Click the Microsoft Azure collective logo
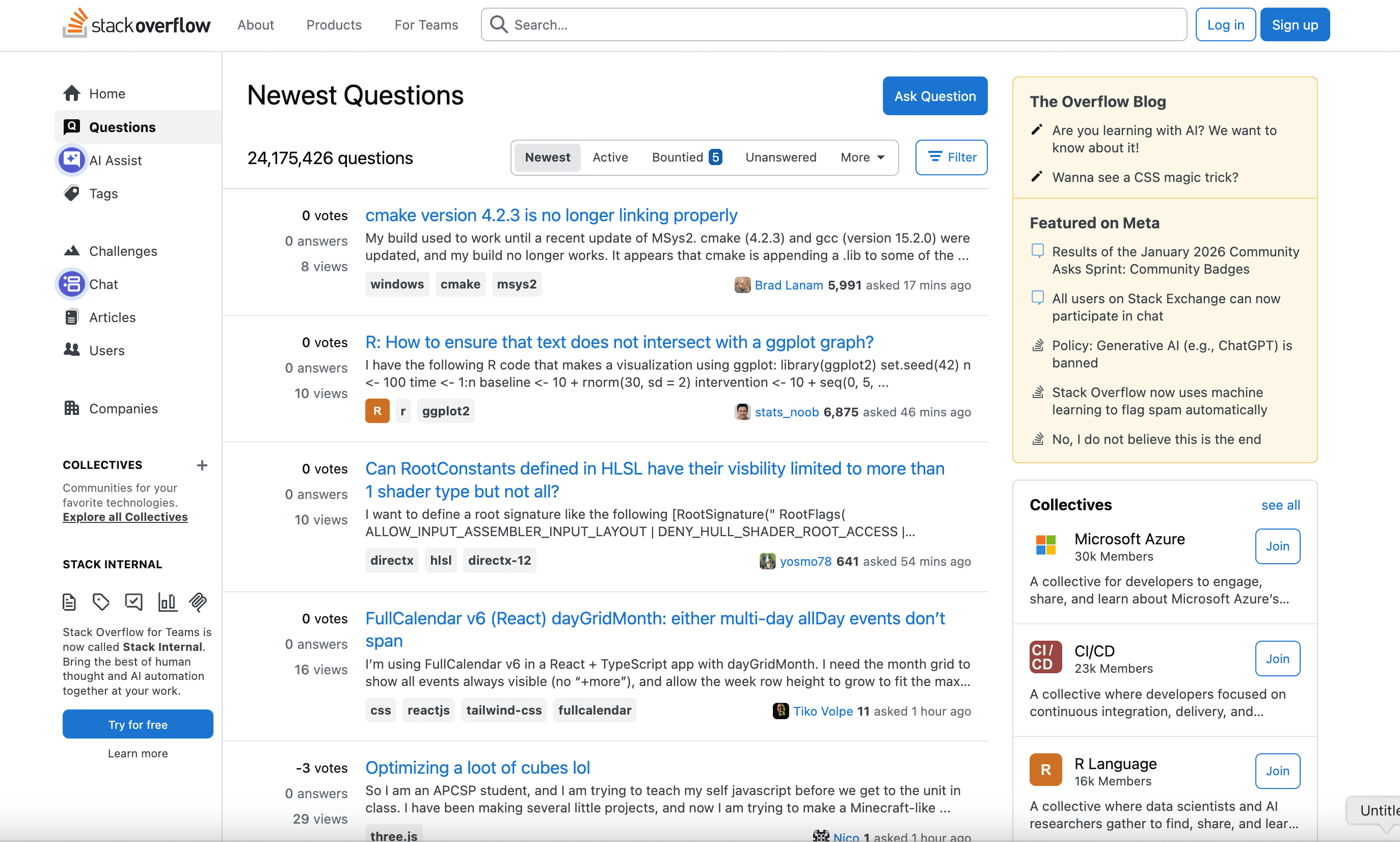Screen dimensions: 1400x842 1045,545
